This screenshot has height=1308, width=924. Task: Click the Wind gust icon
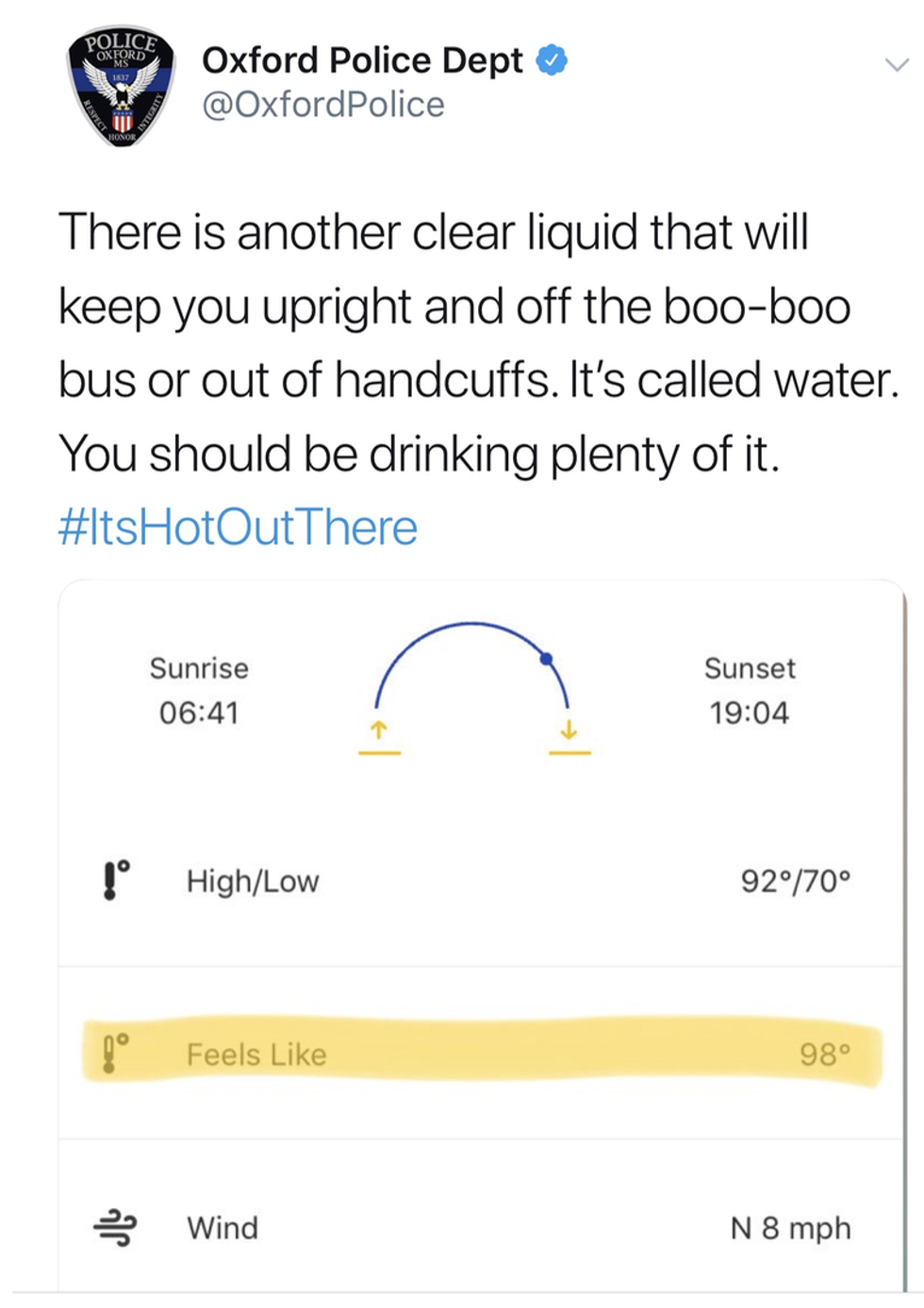(x=115, y=1227)
